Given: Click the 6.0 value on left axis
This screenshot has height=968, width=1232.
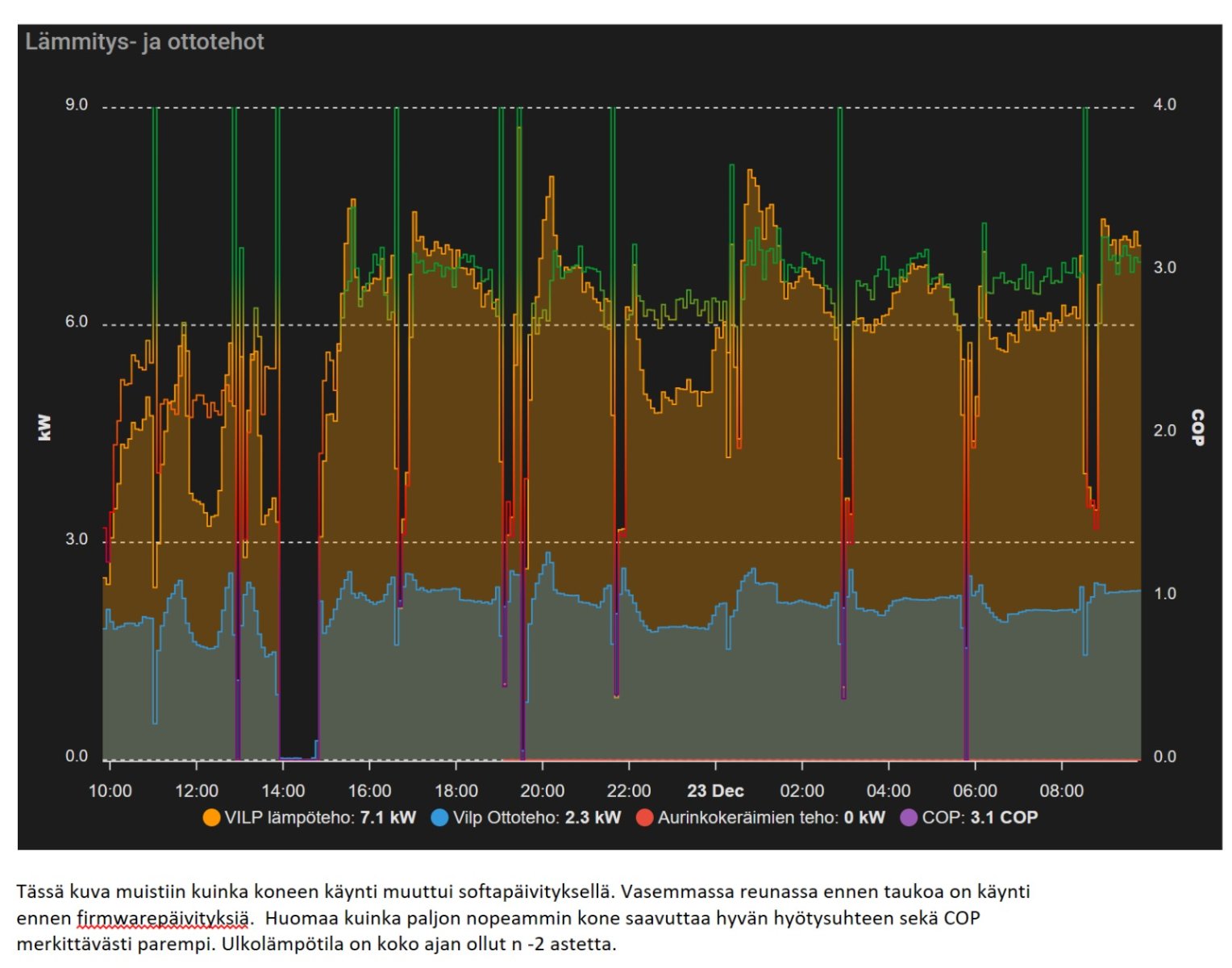Looking at the screenshot, I should tap(77, 322).
